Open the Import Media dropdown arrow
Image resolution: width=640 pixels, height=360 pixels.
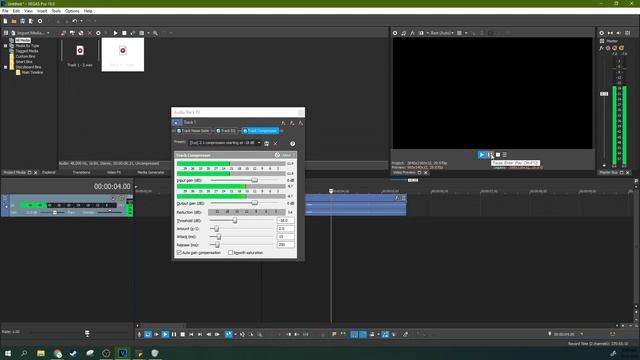tap(48, 33)
